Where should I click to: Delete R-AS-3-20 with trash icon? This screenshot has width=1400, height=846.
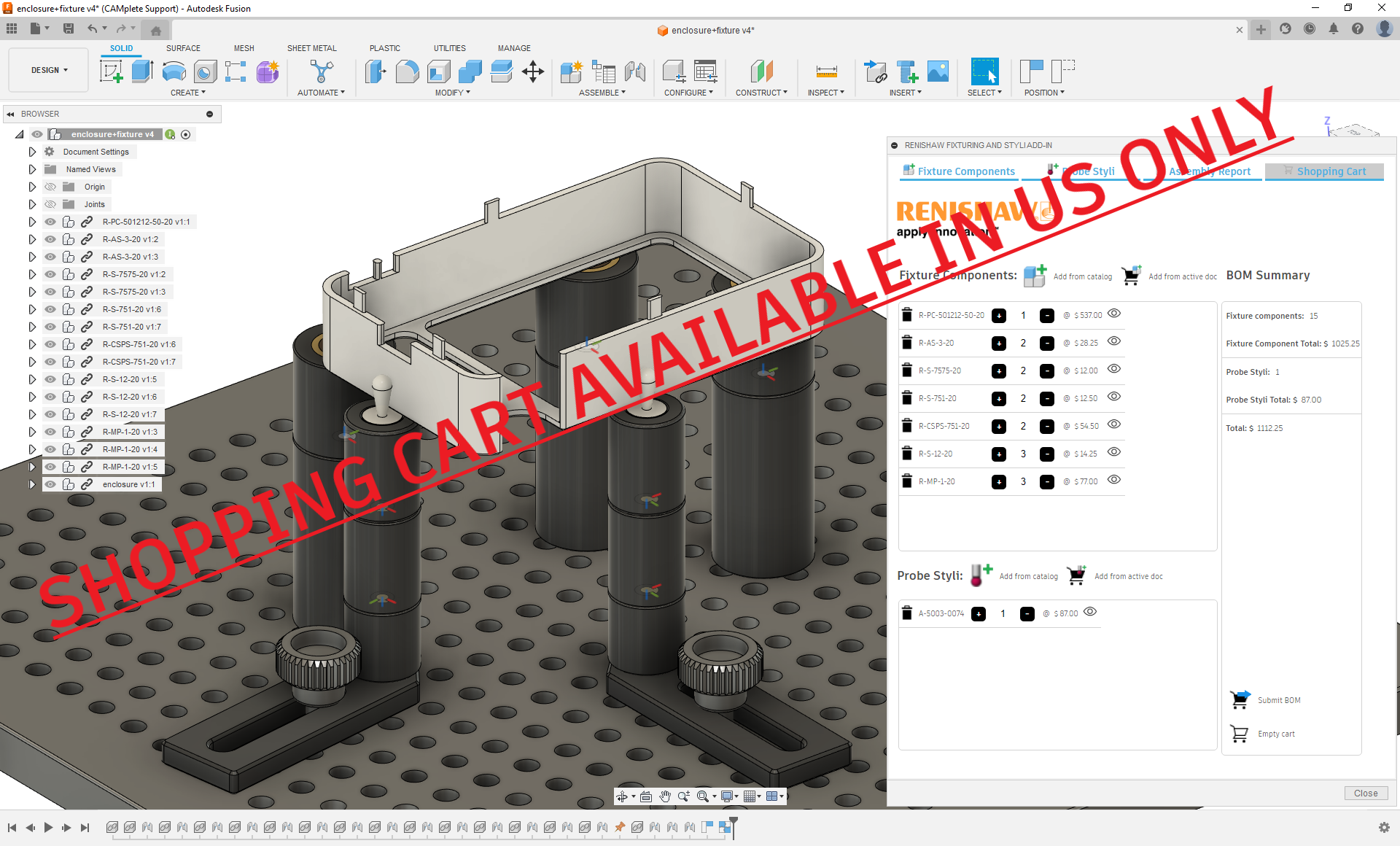click(x=907, y=343)
